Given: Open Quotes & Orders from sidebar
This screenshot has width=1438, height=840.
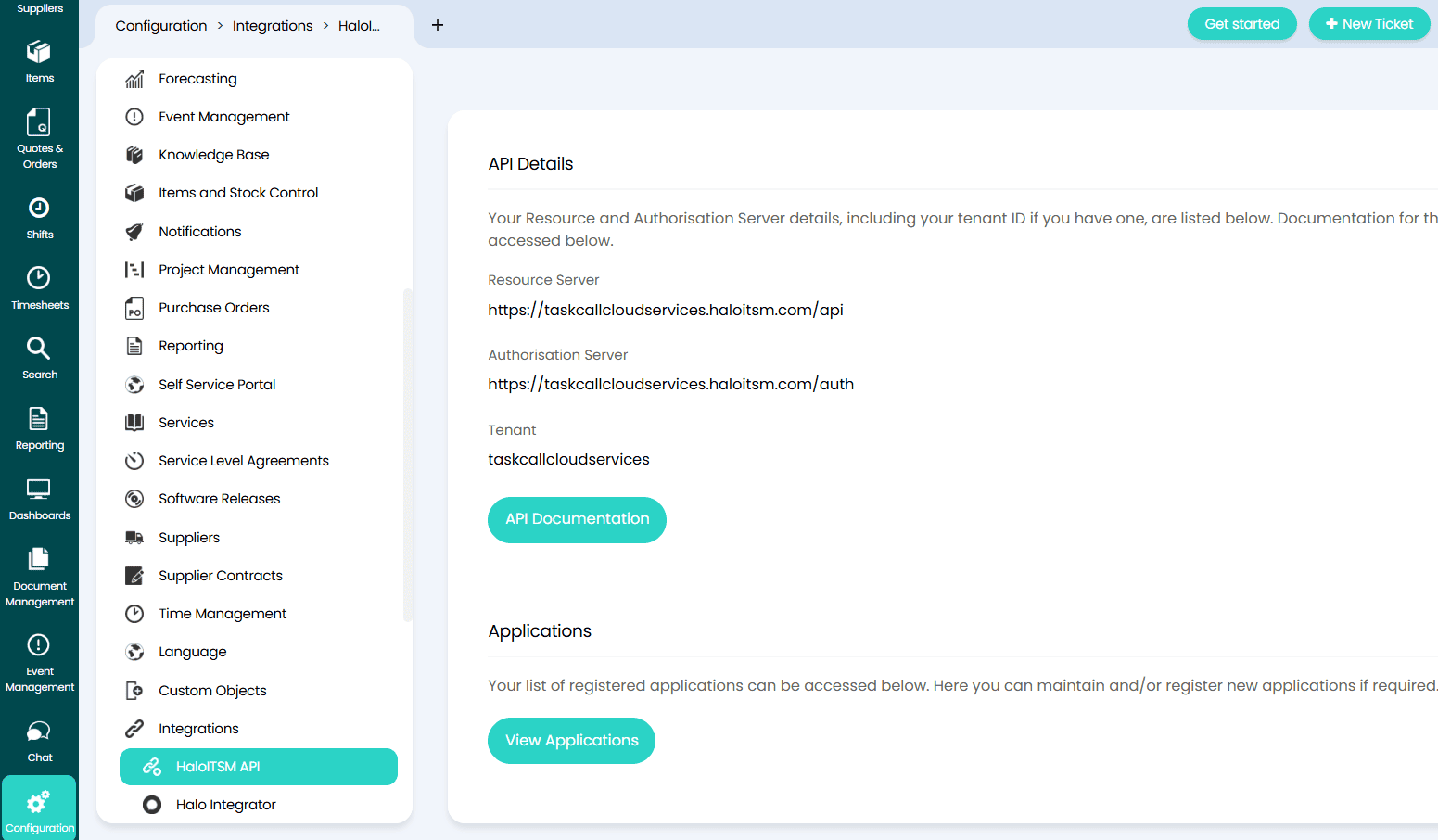Looking at the screenshot, I should point(39,138).
